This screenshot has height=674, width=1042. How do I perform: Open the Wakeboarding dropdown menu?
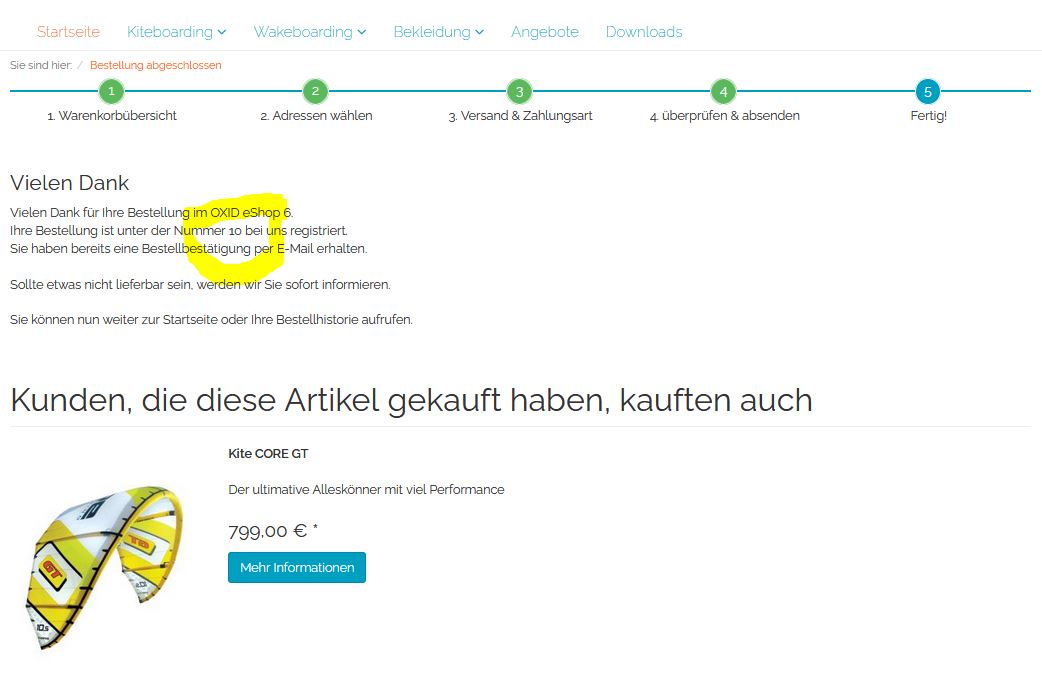[x=309, y=32]
